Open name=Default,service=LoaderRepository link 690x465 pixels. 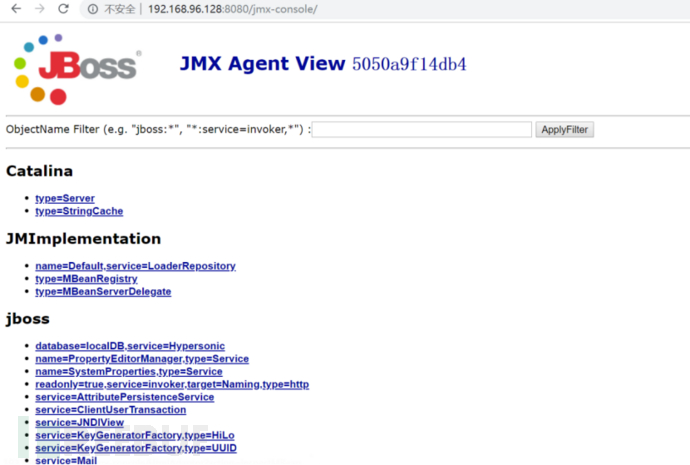pos(136,266)
